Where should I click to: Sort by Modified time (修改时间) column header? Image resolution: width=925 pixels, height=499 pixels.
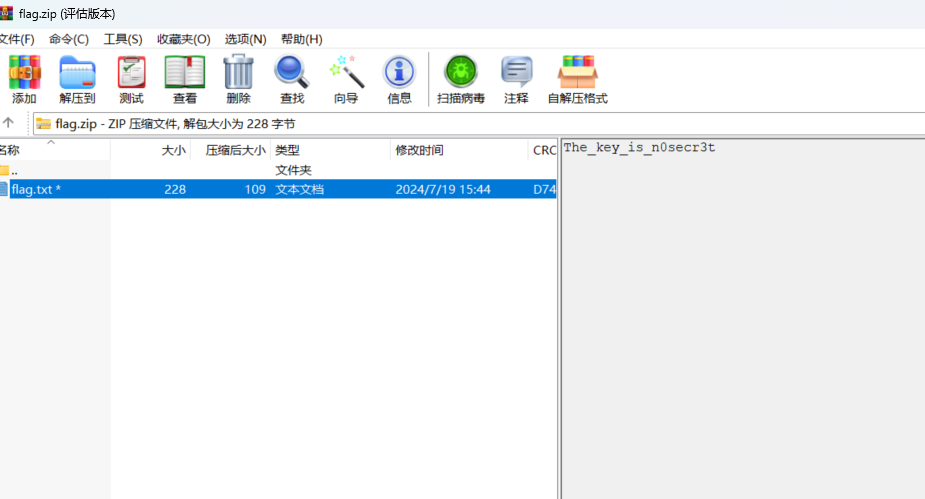pos(419,150)
